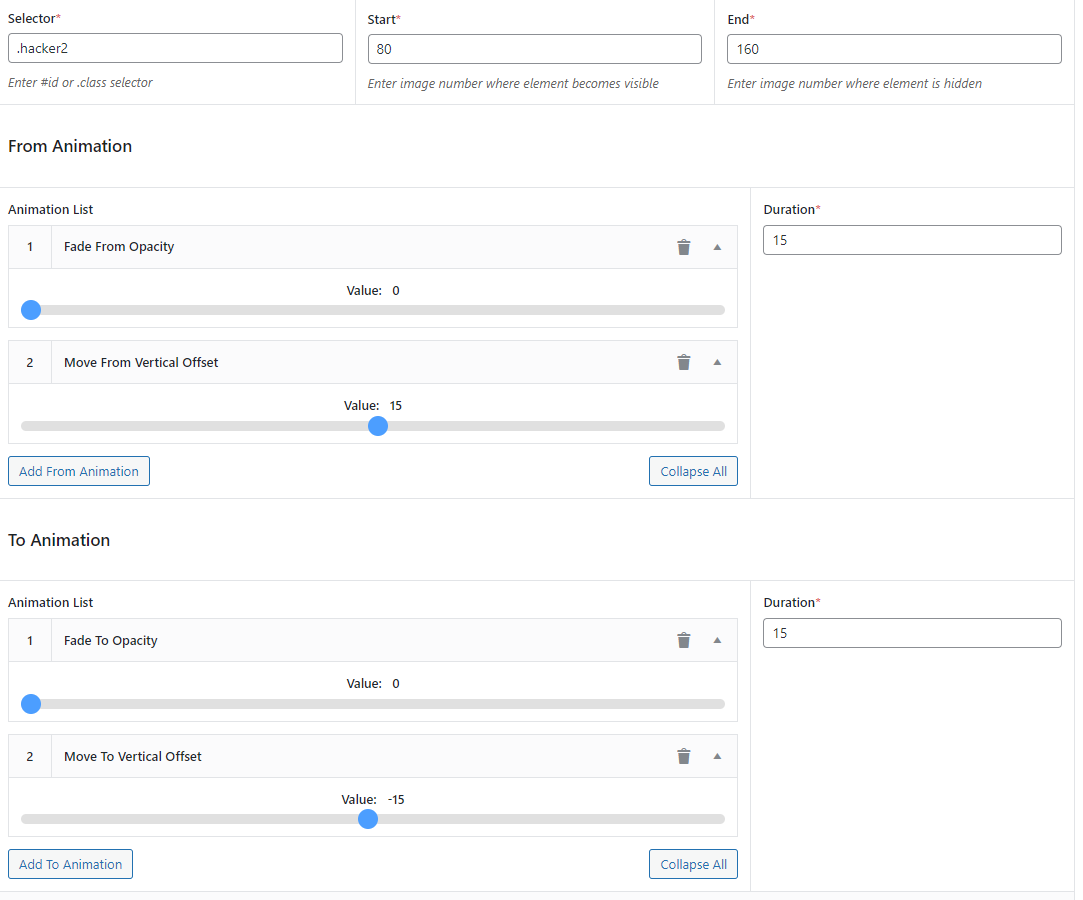Focus the End image number field
Screen dimensions: 1083x900
[x=894, y=49]
